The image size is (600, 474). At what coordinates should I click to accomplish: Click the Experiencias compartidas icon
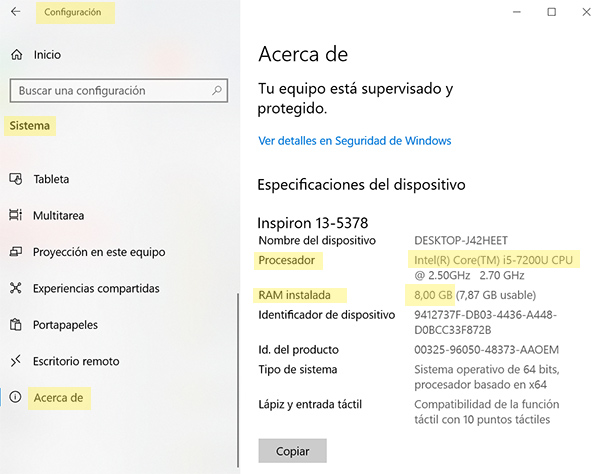(x=15, y=288)
